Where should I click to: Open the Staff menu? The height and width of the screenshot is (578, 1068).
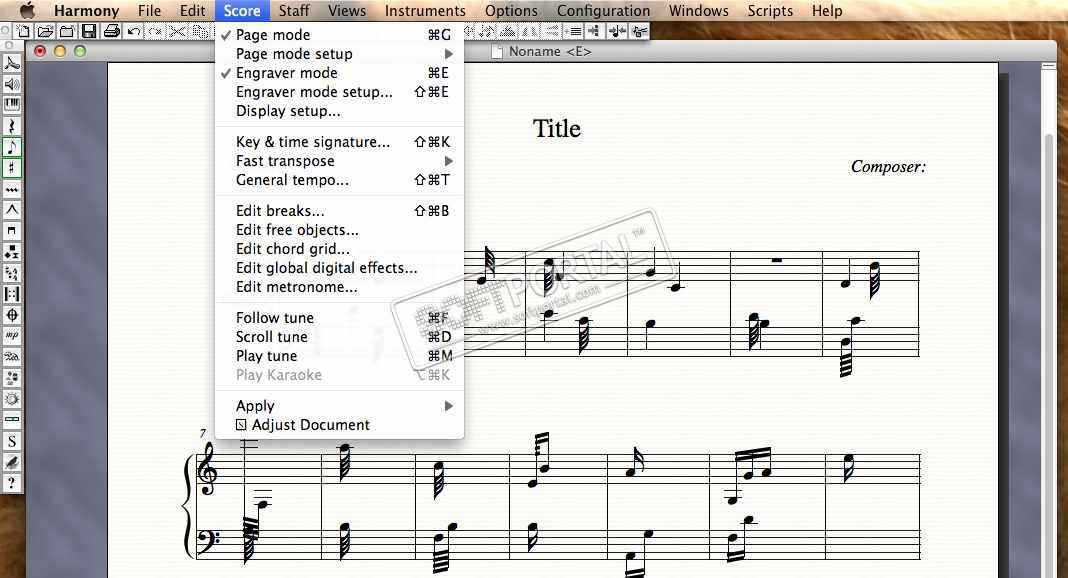coord(294,11)
